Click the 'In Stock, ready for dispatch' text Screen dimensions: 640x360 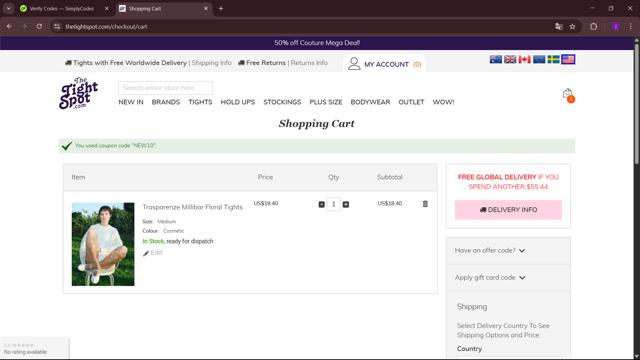click(178, 241)
